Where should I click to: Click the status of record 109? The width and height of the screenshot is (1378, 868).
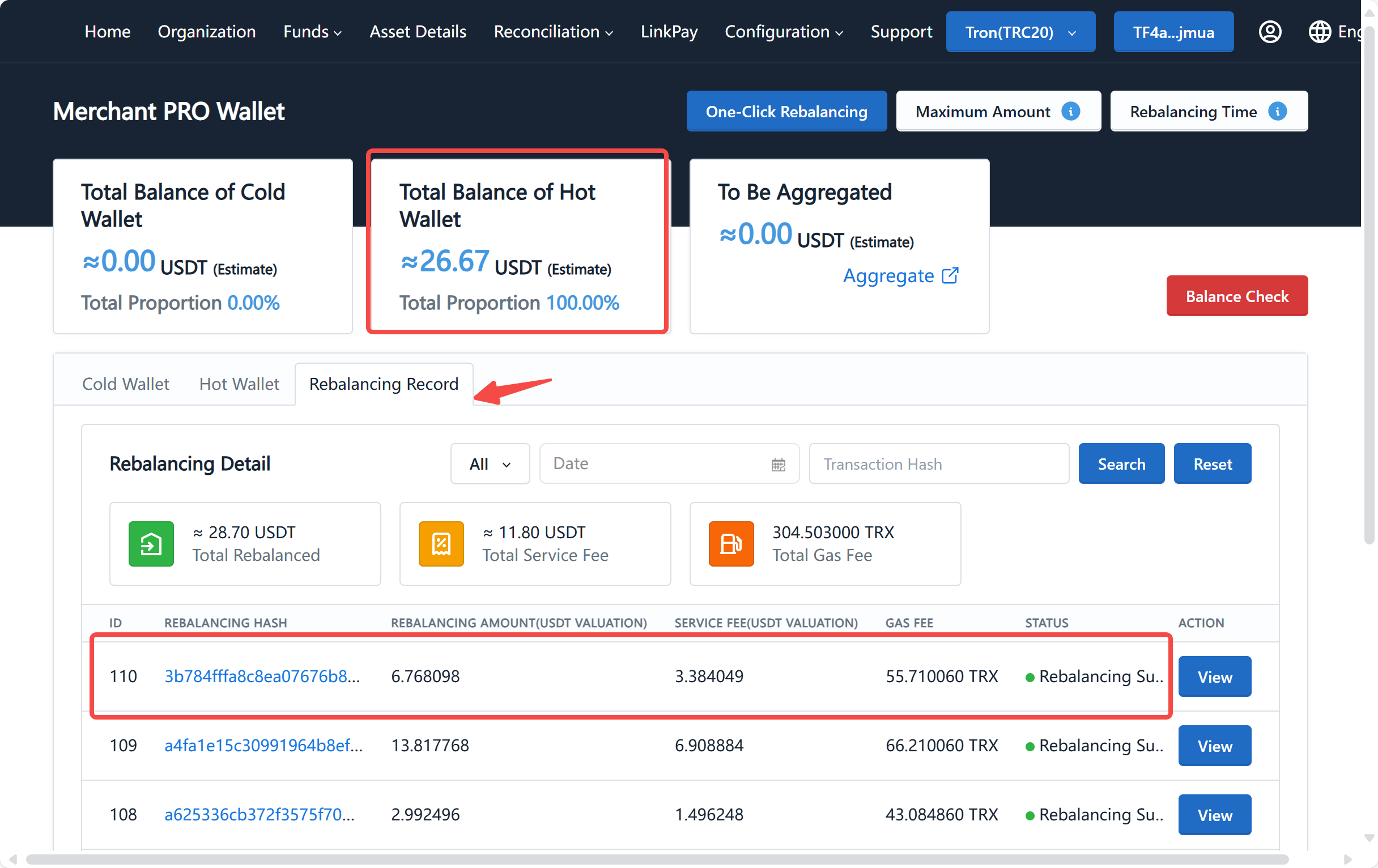click(x=1094, y=746)
